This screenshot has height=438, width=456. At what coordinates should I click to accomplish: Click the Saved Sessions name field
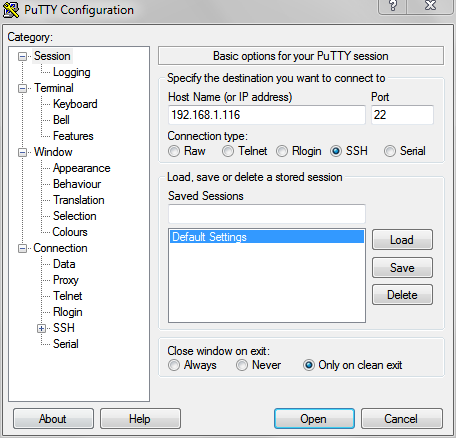point(267,214)
